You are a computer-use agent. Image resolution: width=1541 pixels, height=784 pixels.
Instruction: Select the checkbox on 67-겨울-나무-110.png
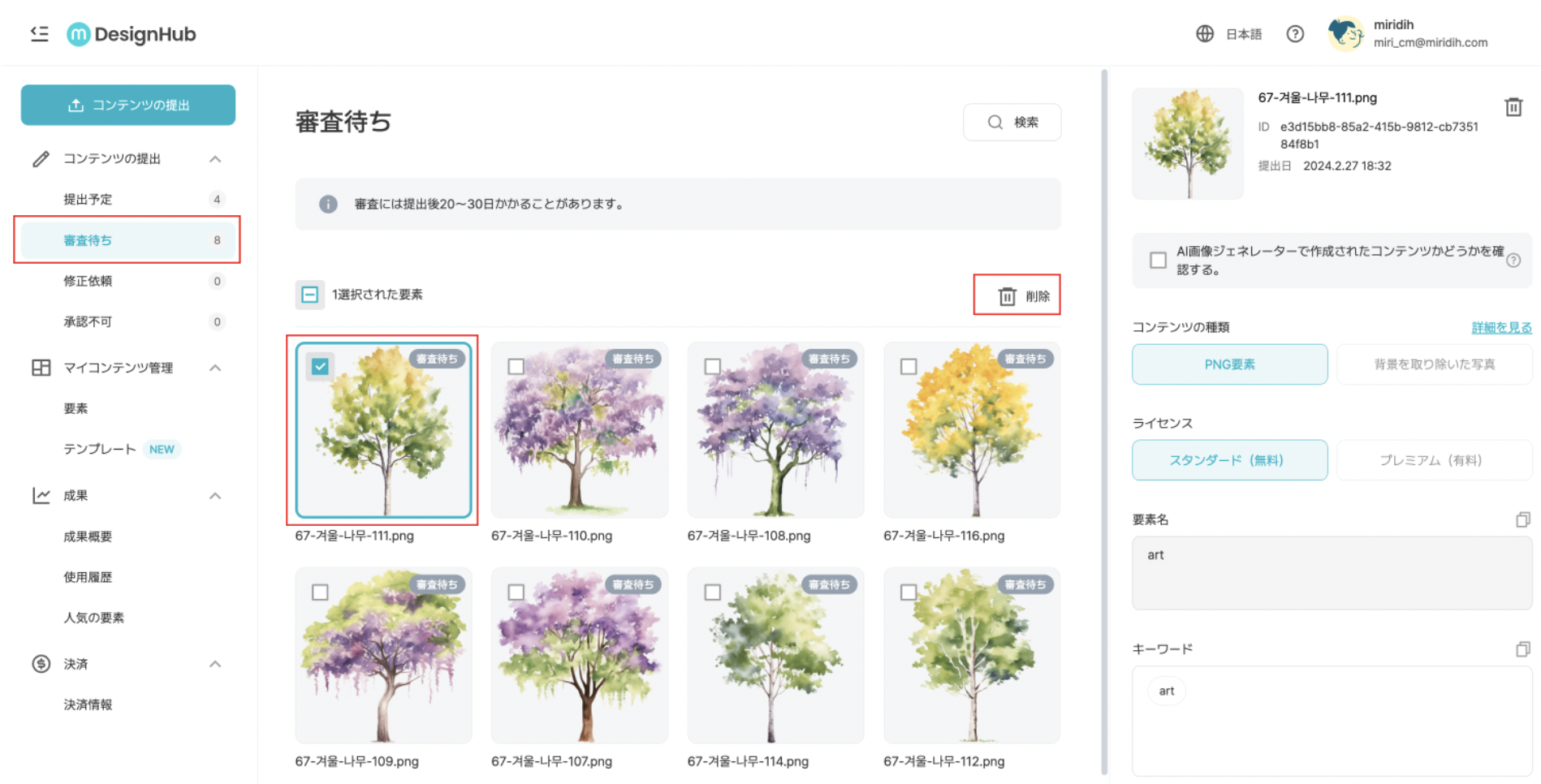516,367
